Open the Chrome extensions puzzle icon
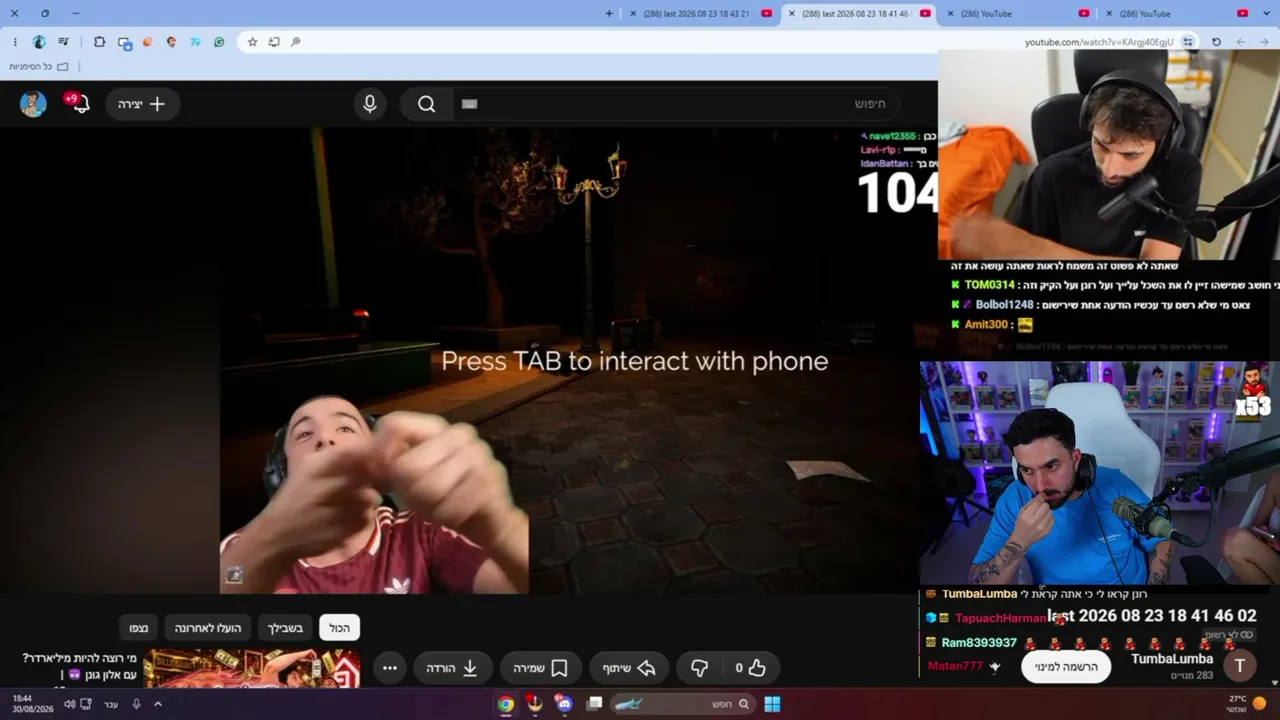 pos(99,42)
